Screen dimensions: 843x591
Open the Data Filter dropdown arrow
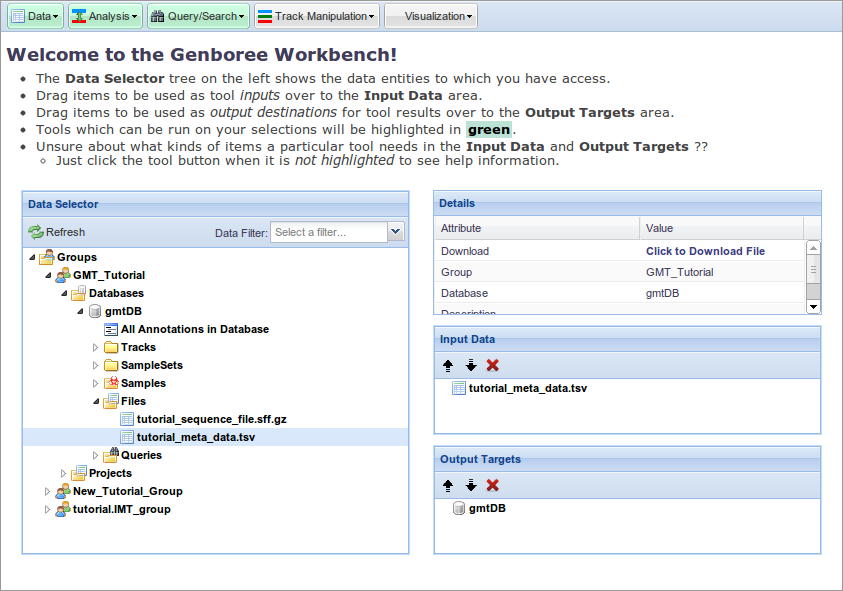pos(396,232)
